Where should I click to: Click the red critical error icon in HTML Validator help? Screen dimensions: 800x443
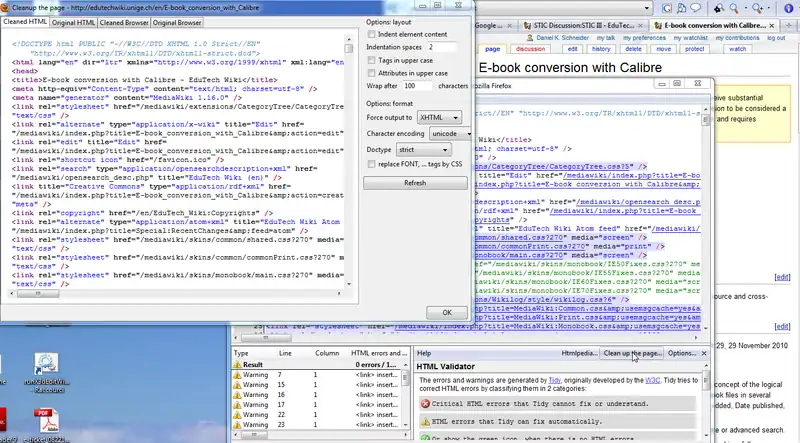[424, 402]
